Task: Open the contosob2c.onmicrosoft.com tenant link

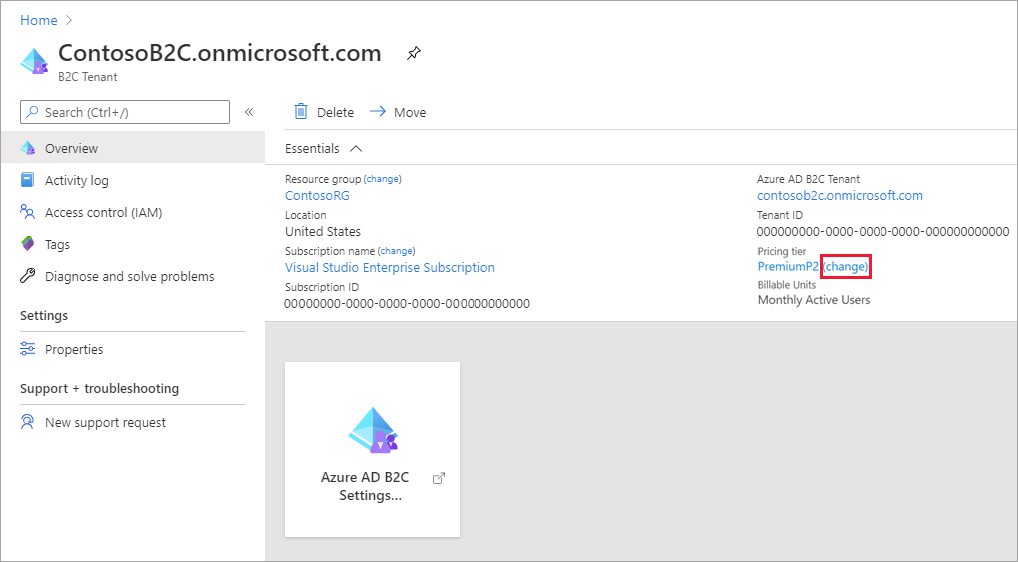Action: point(839,195)
